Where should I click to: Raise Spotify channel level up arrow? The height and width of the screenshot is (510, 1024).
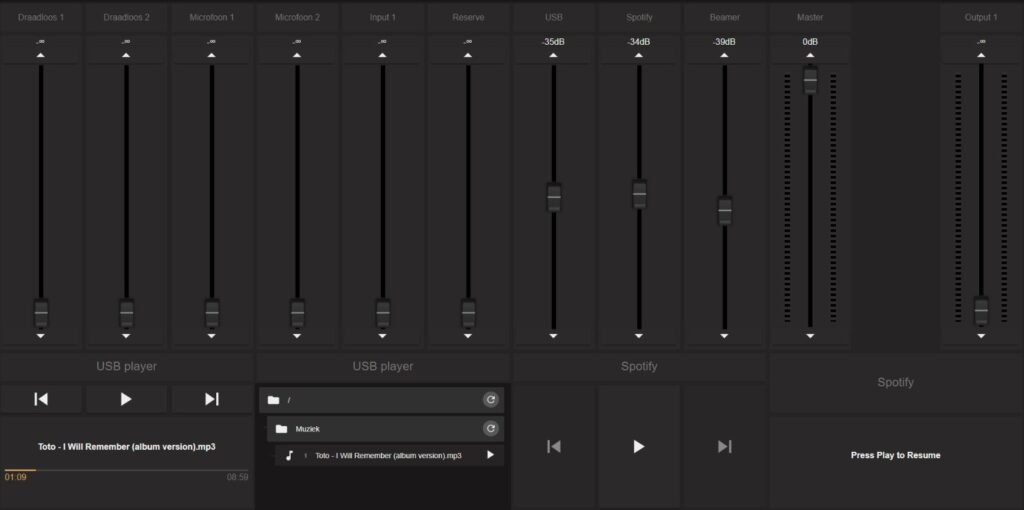coord(639,56)
